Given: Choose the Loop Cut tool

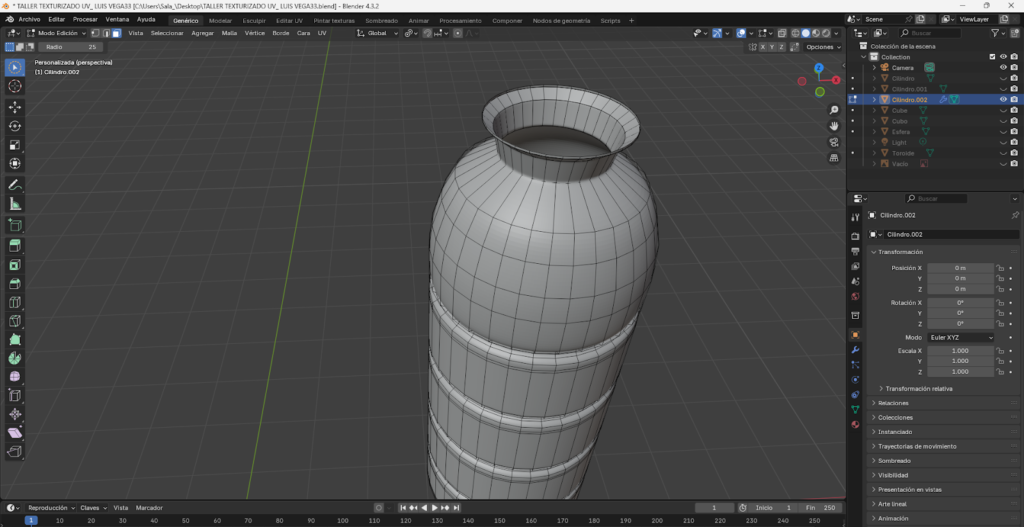Looking at the screenshot, I should tap(15, 302).
